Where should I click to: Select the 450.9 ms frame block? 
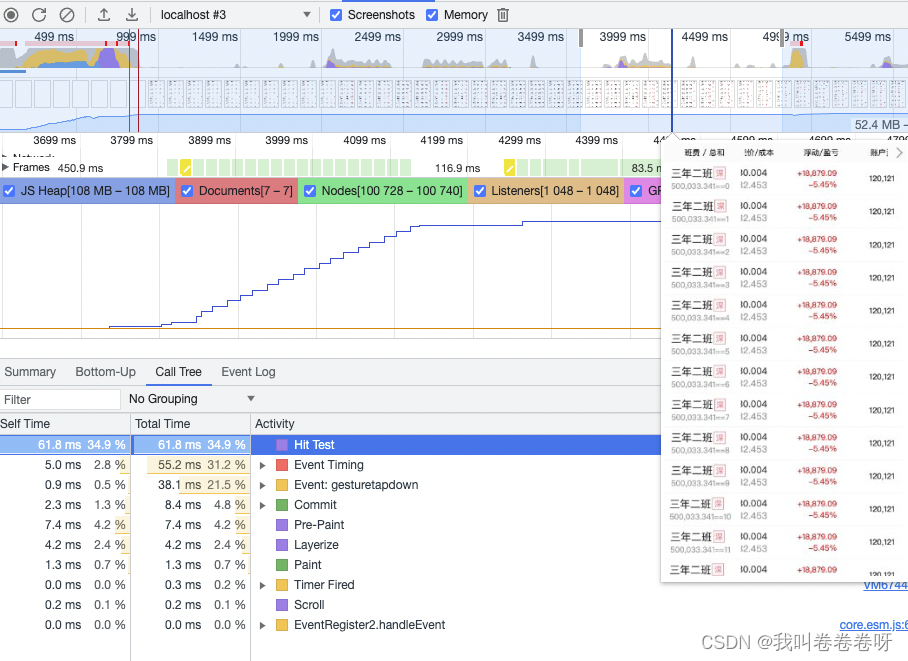click(x=80, y=168)
